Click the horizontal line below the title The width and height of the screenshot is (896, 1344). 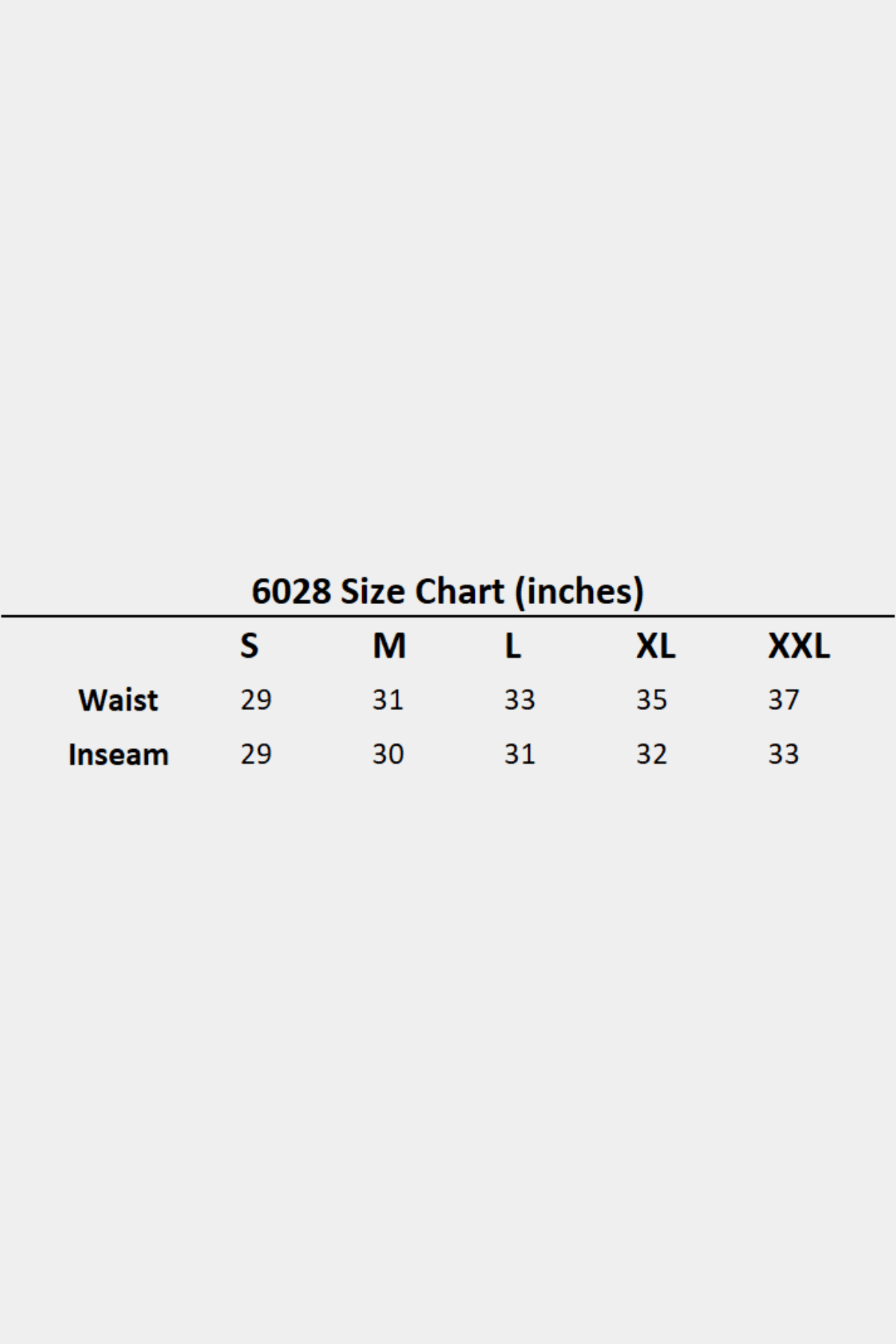pyautogui.click(x=448, y=617)
